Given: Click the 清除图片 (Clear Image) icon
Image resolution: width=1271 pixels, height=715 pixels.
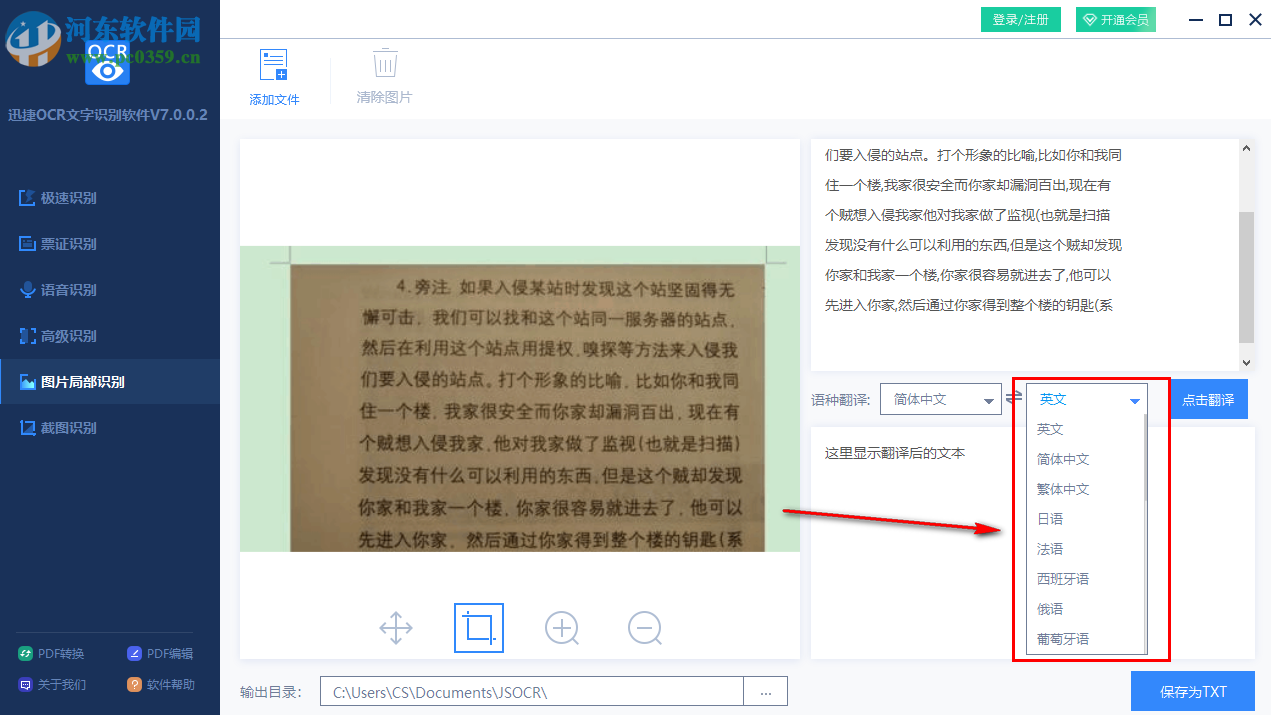Looking at the screenshot, I should click(x=385, y=75).
